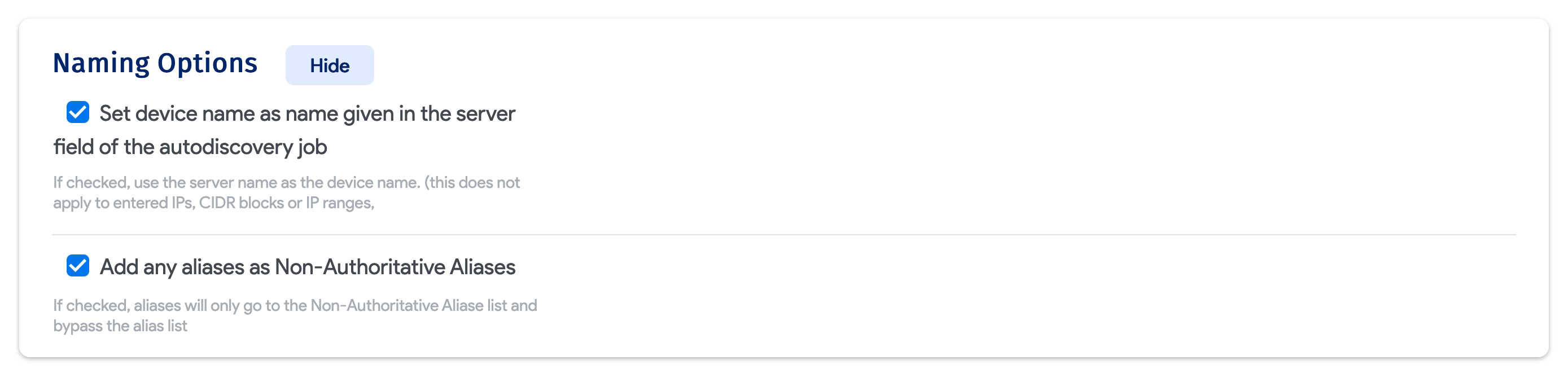This screenshot has width=1568, height=369.
Task: Click the white checkmark of the device name checkbox
Action: point(78,112)
